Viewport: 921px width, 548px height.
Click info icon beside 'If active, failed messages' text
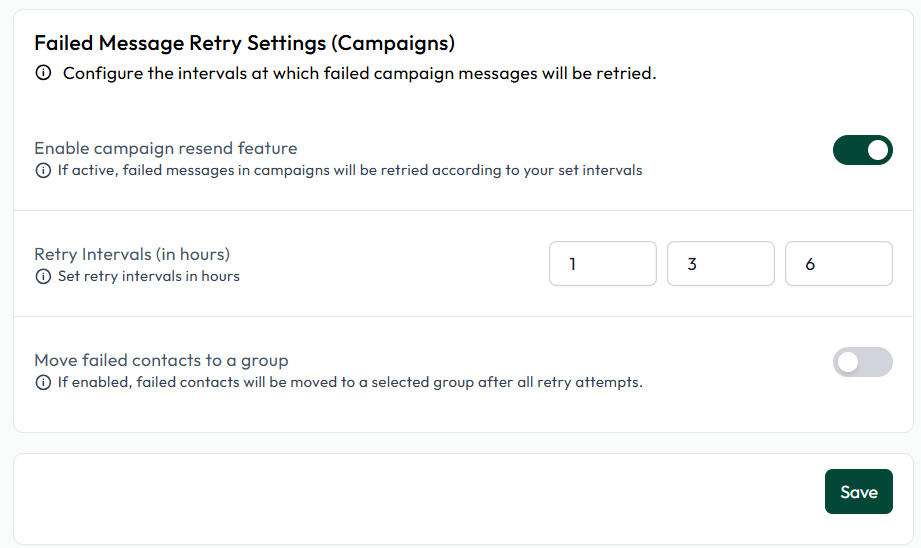tap(43, 170)
